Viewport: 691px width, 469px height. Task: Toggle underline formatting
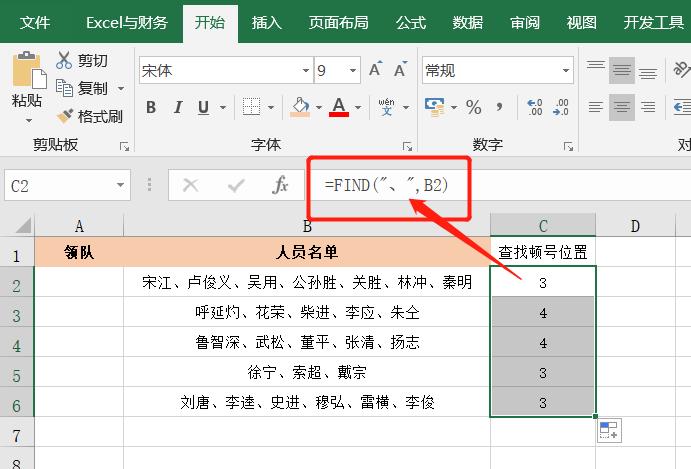coord(203,107)
